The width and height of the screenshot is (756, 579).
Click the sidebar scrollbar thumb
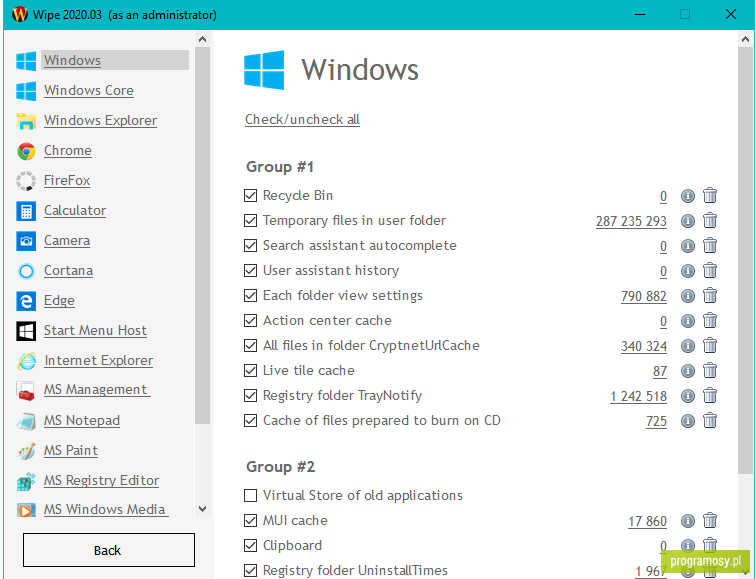[202, 236]
